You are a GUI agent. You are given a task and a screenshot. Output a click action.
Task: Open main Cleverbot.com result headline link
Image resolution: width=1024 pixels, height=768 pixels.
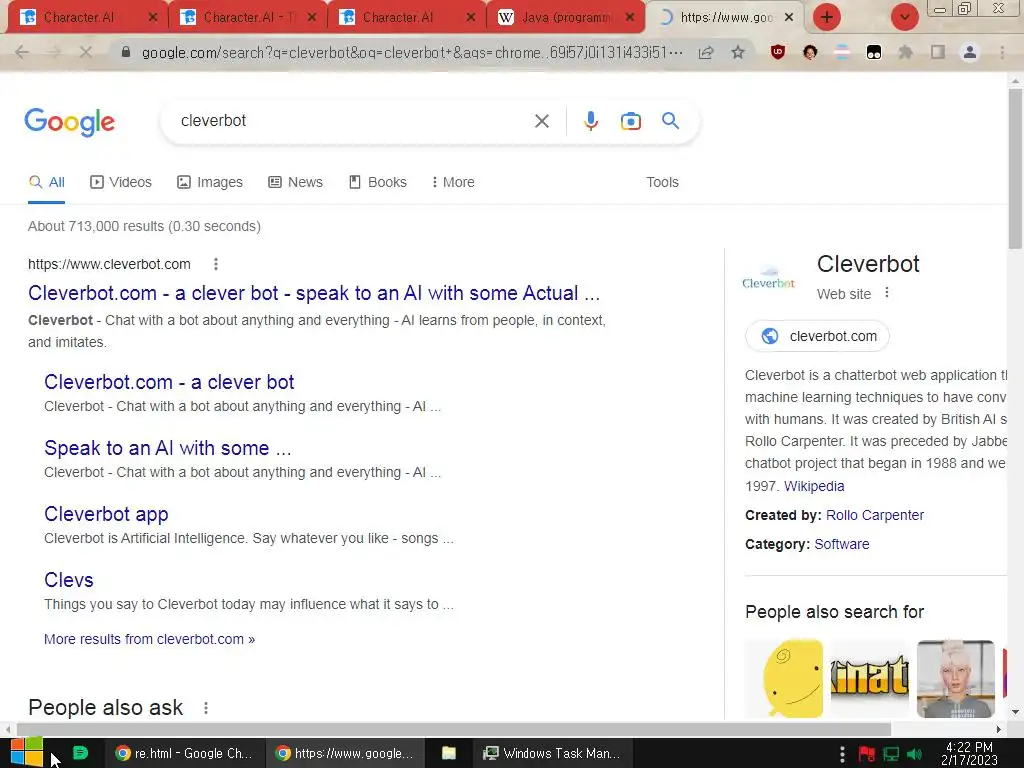click(x=314, y=293)
